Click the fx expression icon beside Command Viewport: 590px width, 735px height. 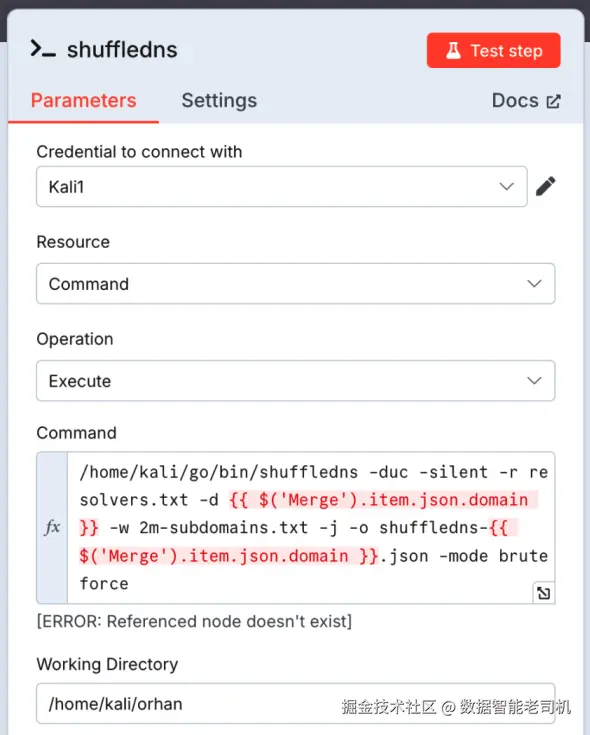point(52,528)
